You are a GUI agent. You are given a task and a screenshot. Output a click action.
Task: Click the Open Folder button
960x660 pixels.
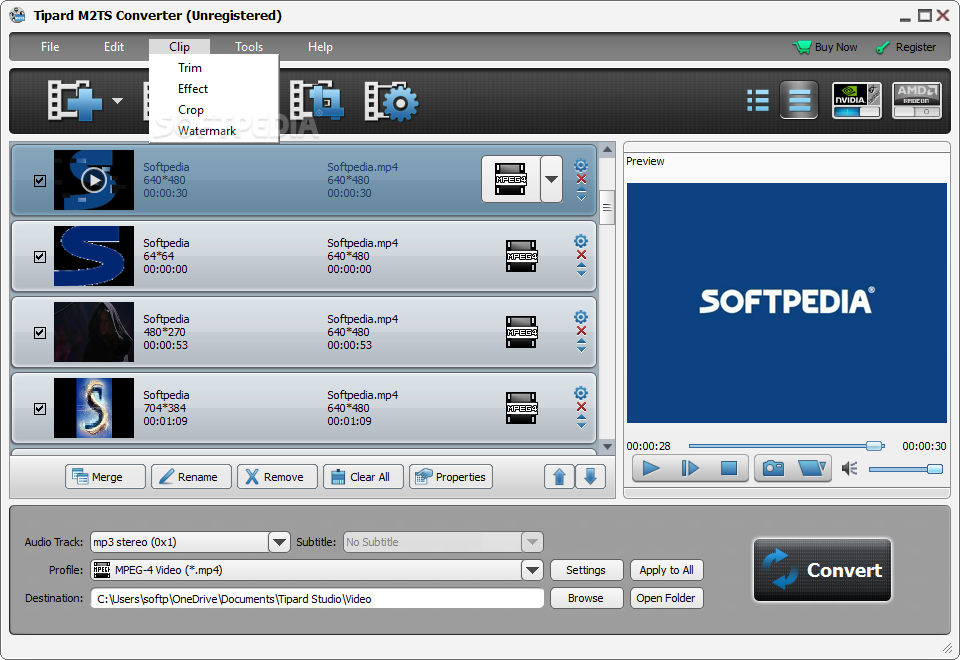(x=667, y=598)
